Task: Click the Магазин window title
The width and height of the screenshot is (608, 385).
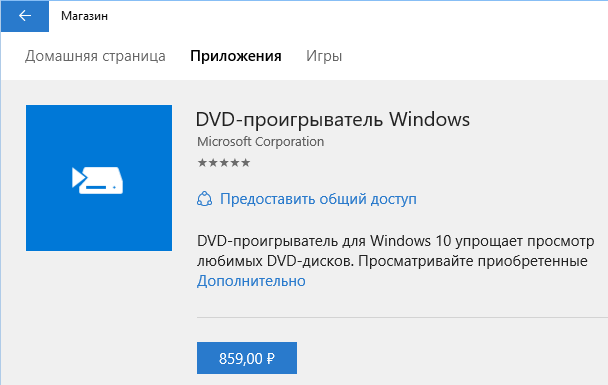Action: click(x=85, y=16)
